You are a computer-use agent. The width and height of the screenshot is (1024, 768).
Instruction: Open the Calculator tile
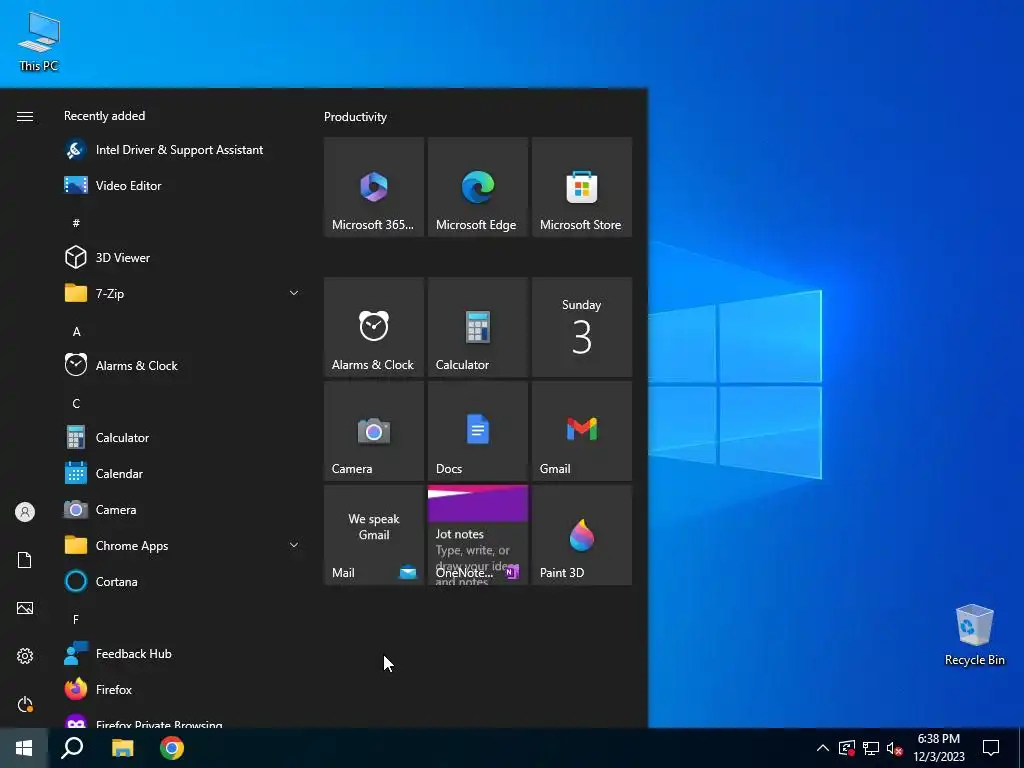pos(477,327)
